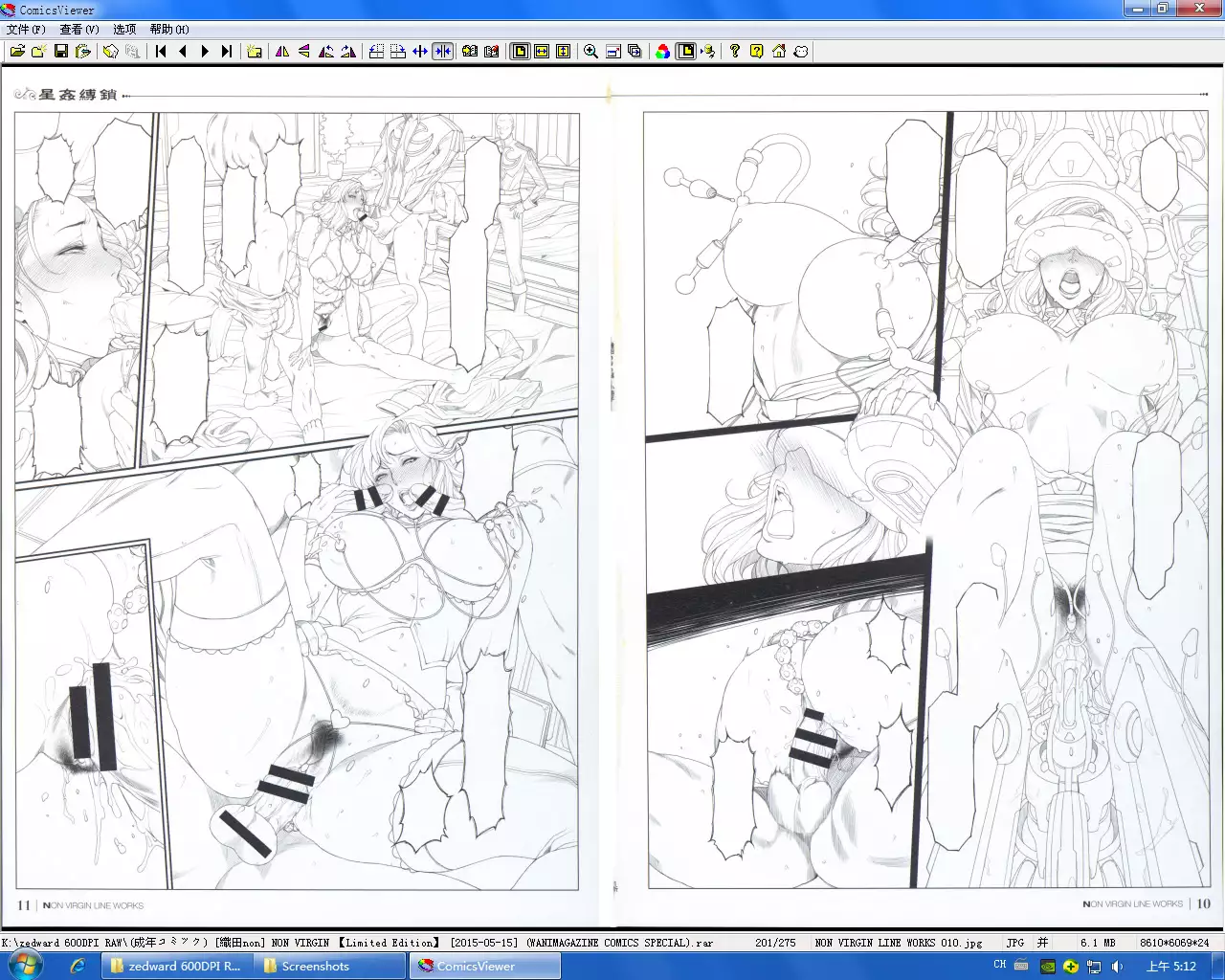
Task: Open the 文件(F) menu
Action: (x=26, y=30)
